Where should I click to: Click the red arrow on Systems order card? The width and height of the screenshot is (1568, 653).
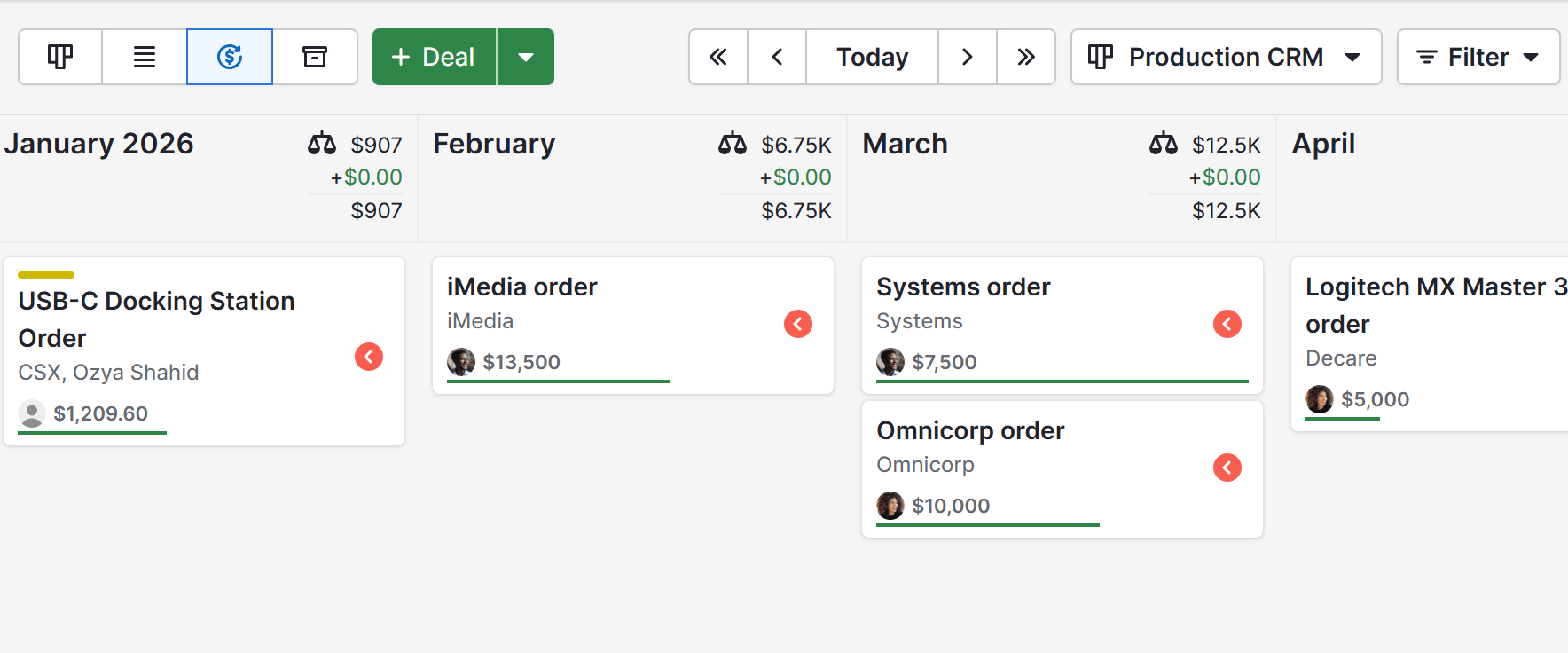pos(1227,324)
